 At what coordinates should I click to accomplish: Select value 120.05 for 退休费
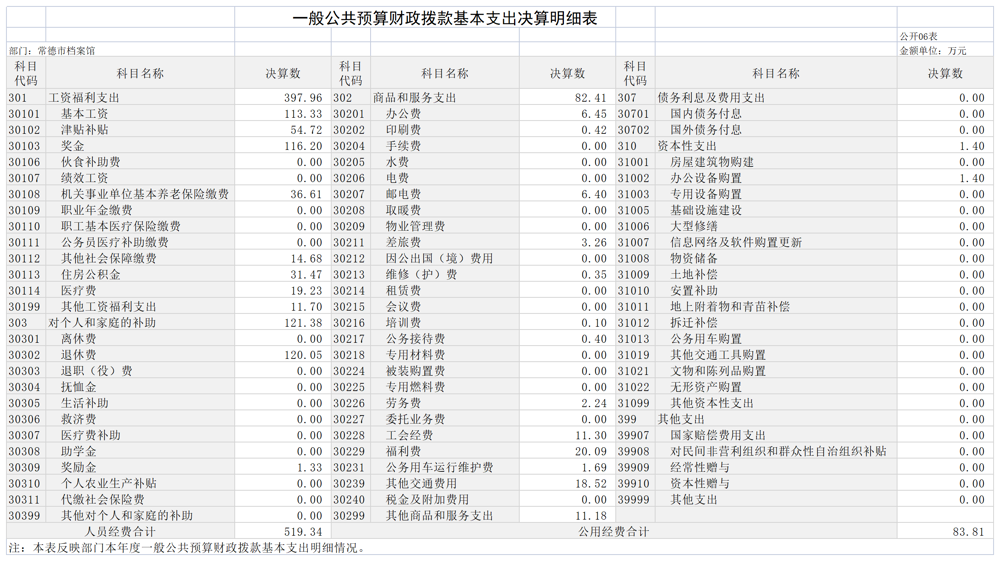[303, 354]
